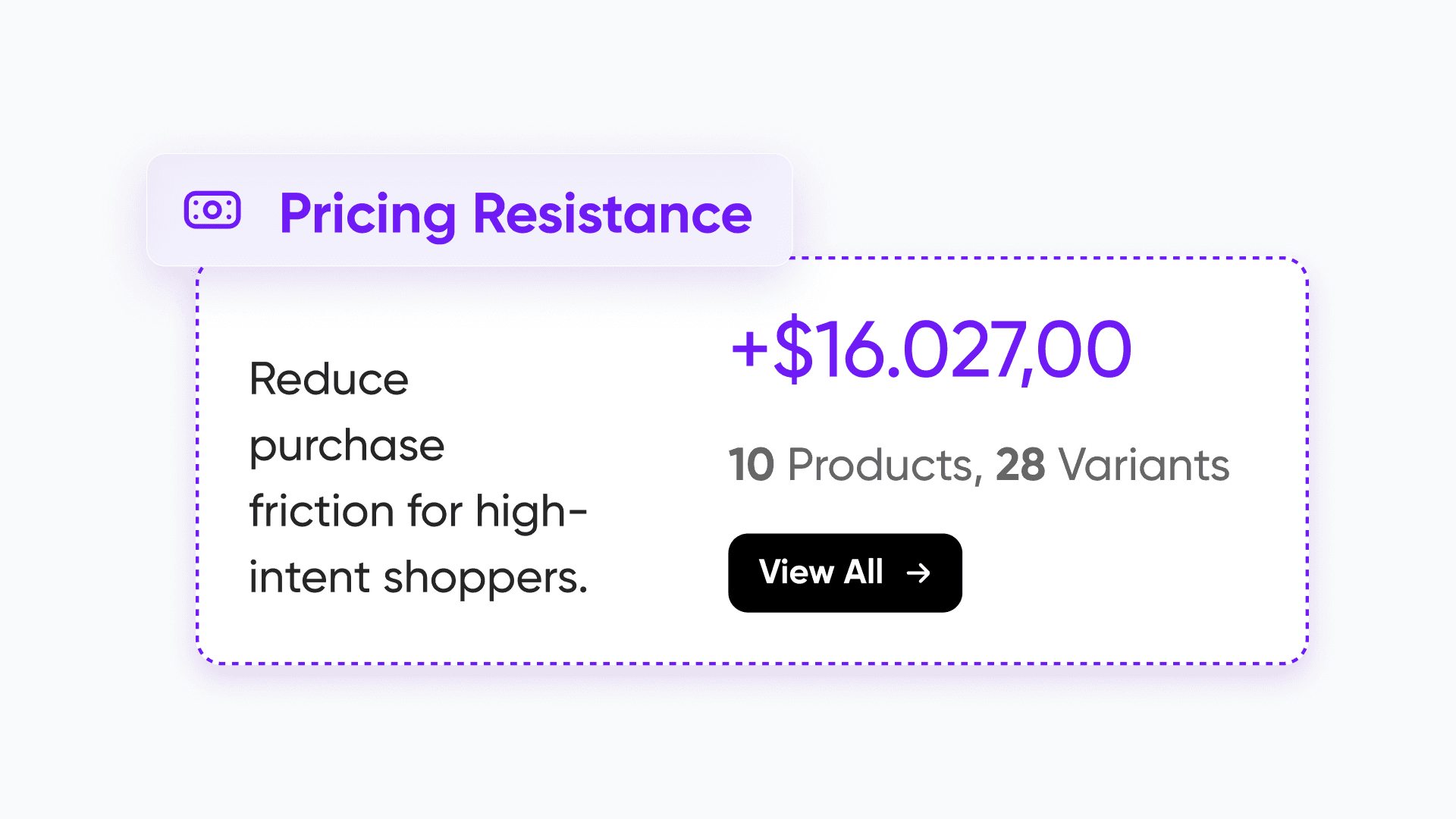
Task: Click the +$16.027,00 revenue amount
Action: pyautogui.click(x=931, y=350)
